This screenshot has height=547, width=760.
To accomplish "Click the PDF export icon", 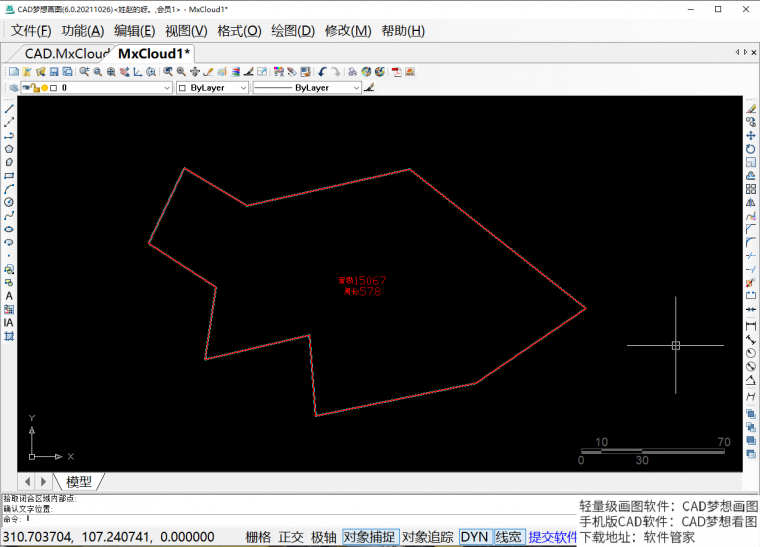I will [x=397, y=72].
